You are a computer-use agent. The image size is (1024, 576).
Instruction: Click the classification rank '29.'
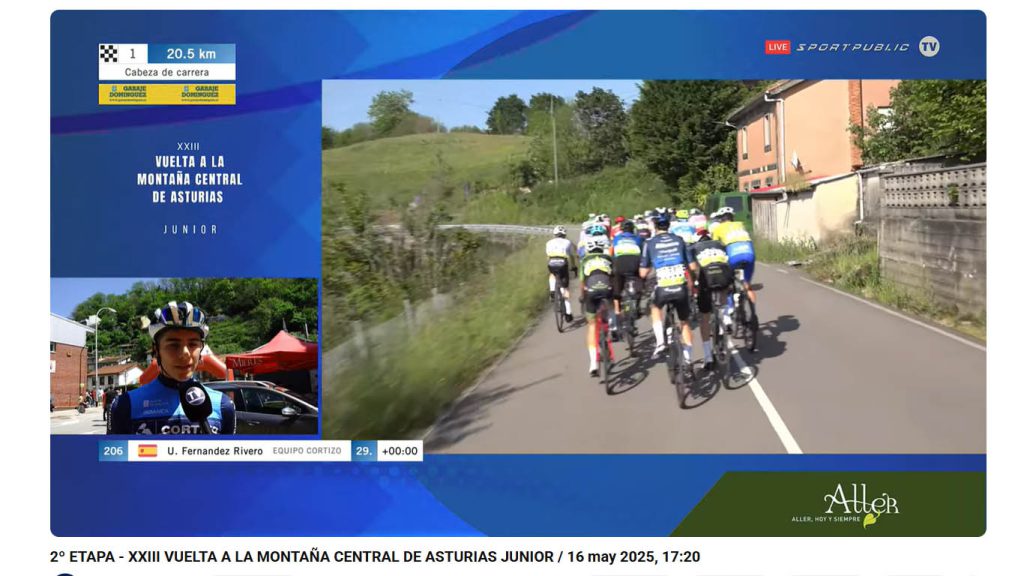pos(364,451)
